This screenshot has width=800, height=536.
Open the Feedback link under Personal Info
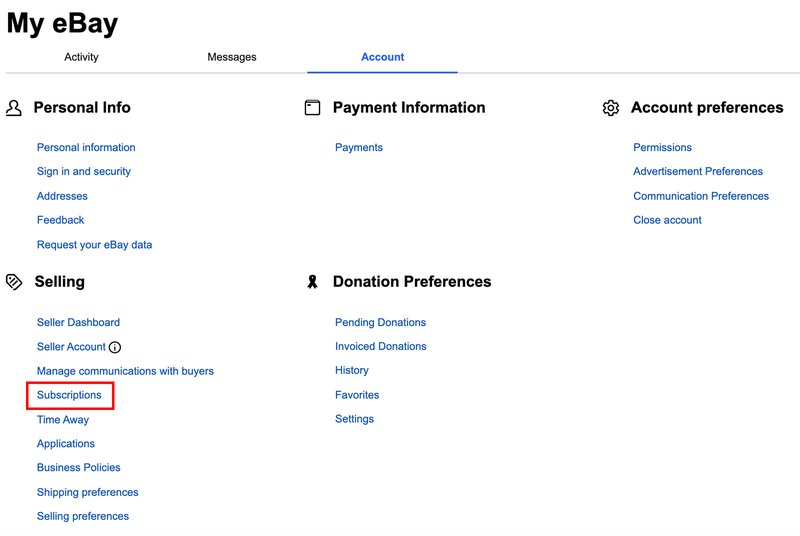point(60,220)
